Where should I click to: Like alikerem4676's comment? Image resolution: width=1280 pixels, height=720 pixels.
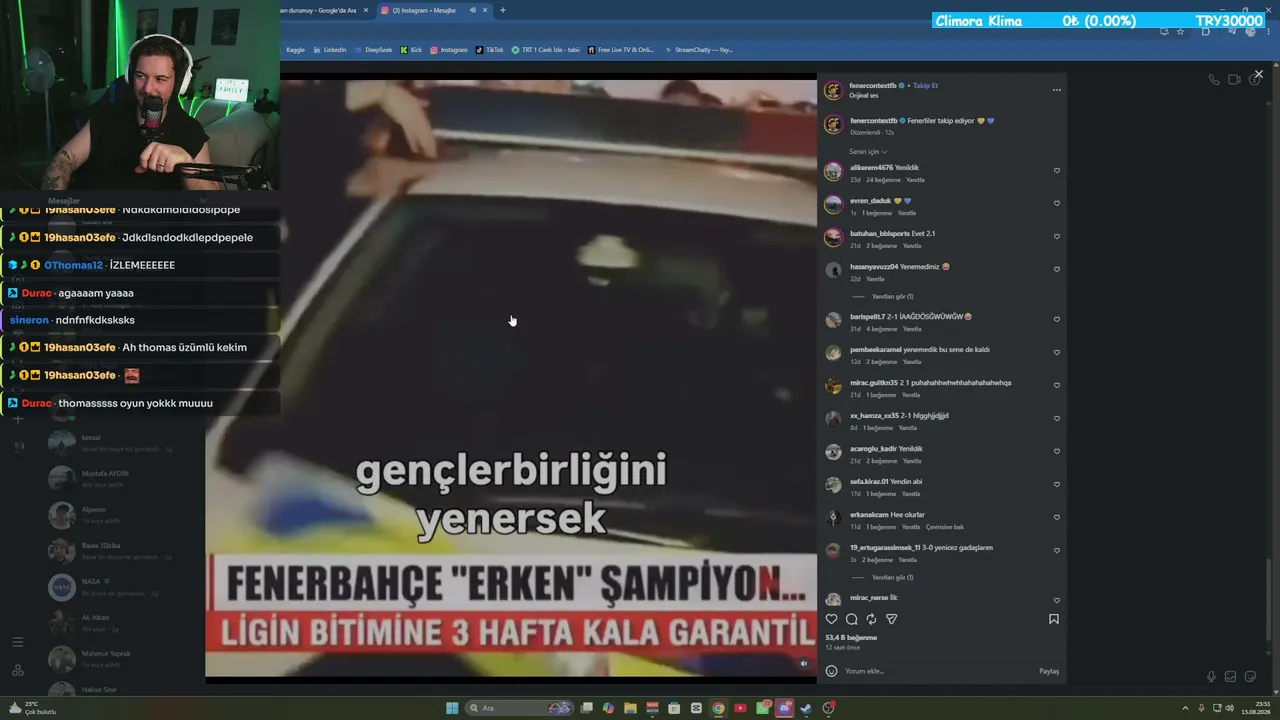pyautogui.click(x=1056, y=171)
